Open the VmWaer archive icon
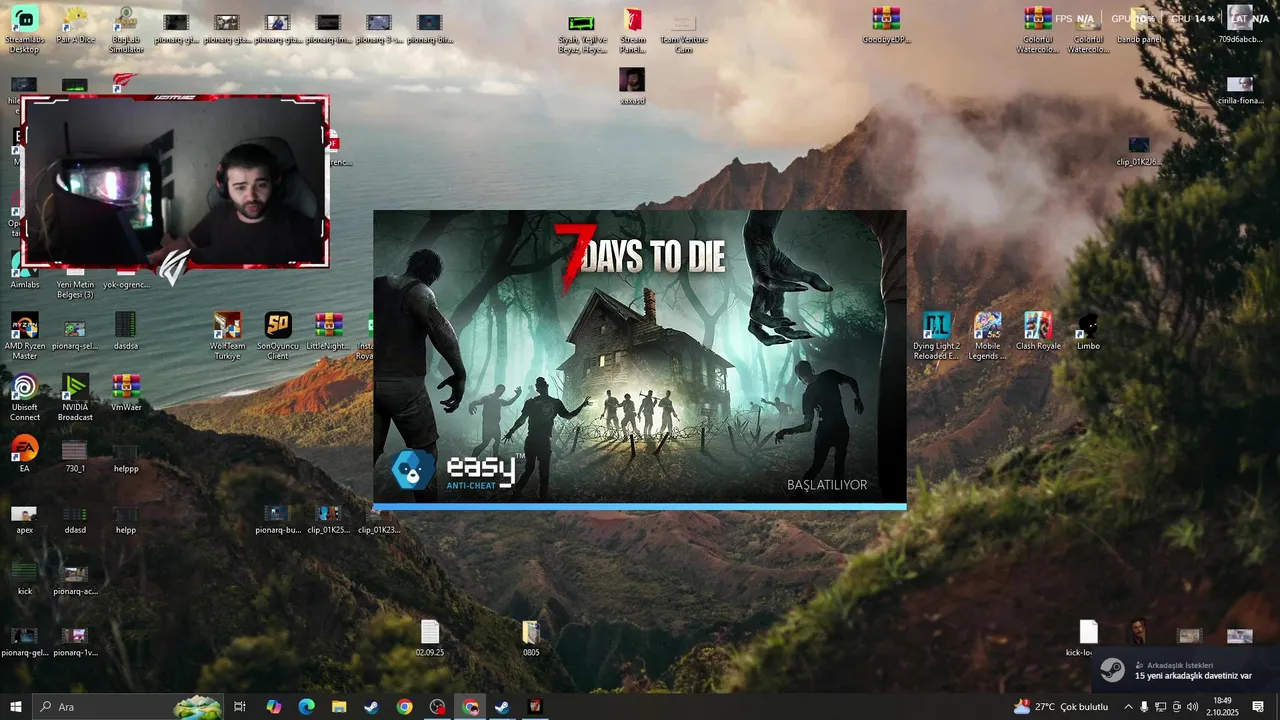 126,392
